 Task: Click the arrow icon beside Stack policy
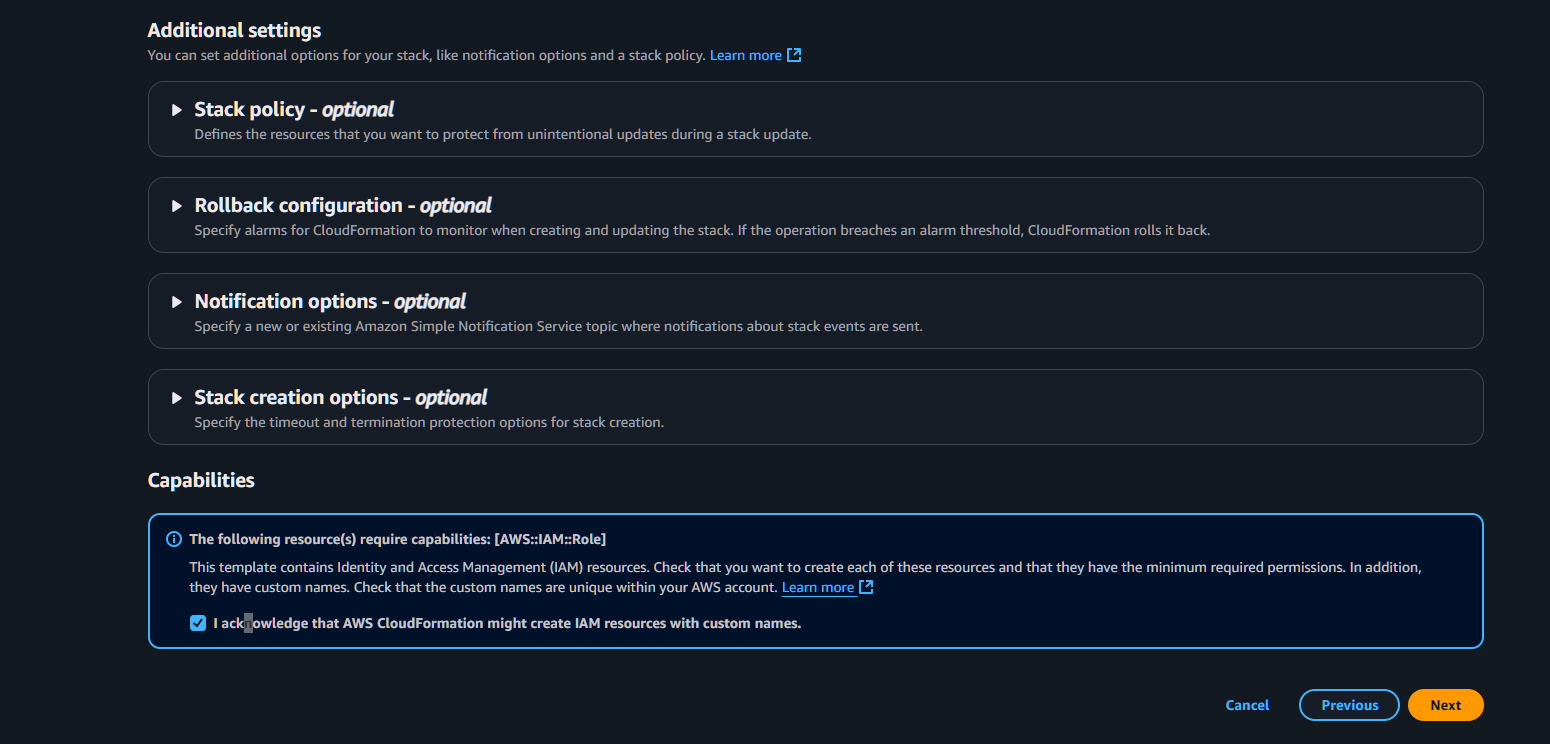(177, 110)
